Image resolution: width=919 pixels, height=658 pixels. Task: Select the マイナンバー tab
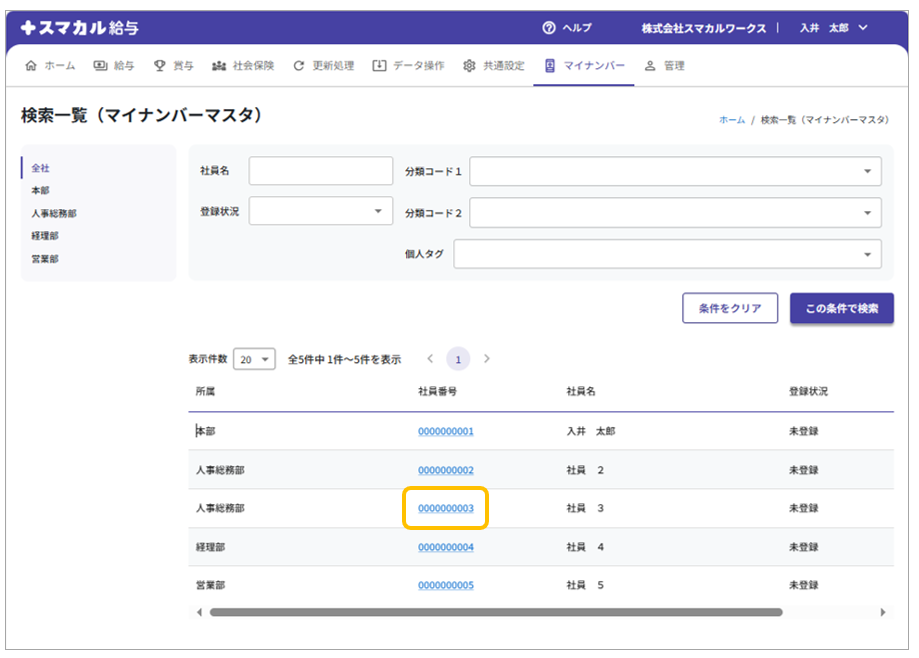[x=585, y=66]
